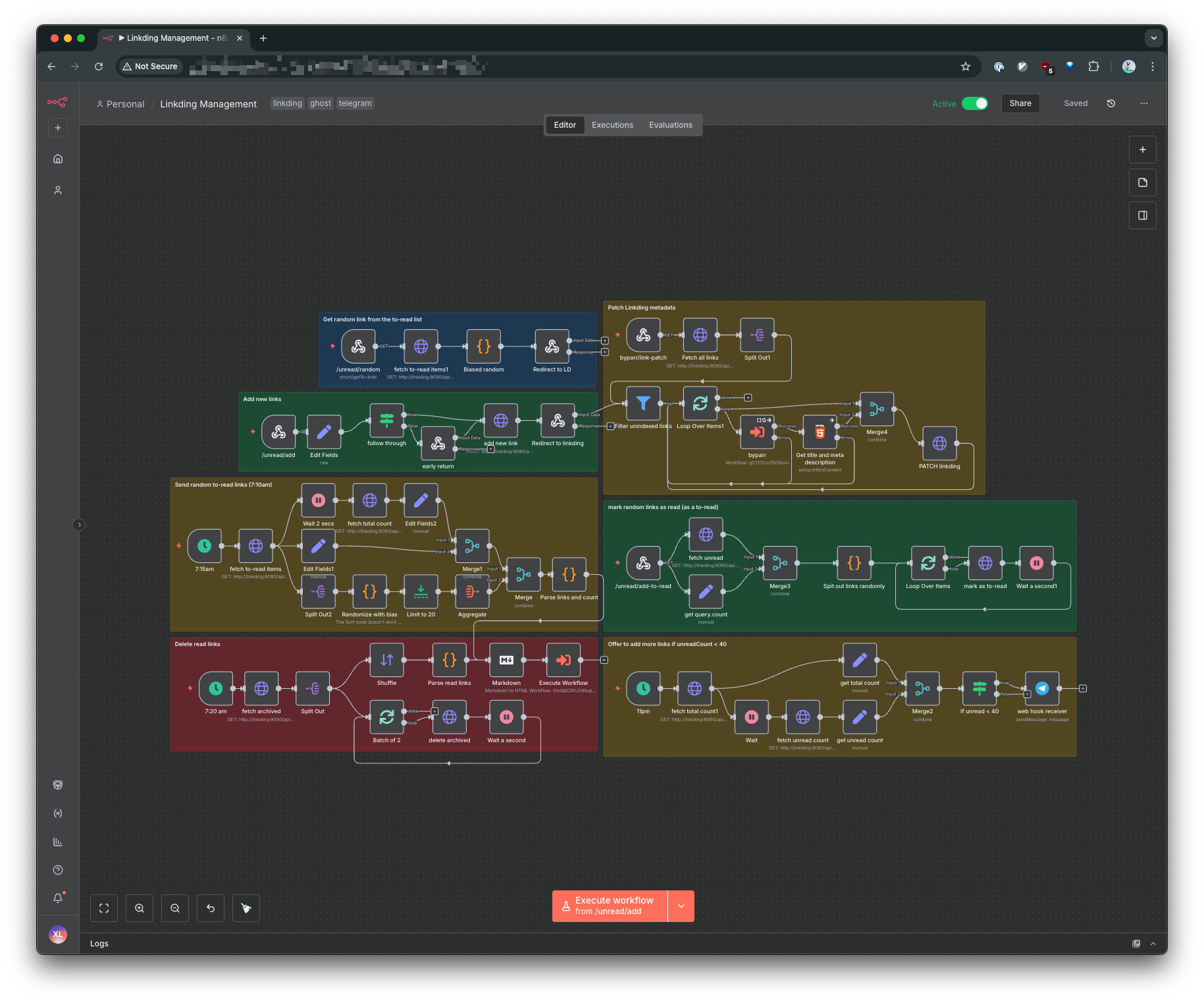Viewport: 1204px width, 1003px height.
Task: Toggle the workflow Active switch
Action: (x=974, y=103)
